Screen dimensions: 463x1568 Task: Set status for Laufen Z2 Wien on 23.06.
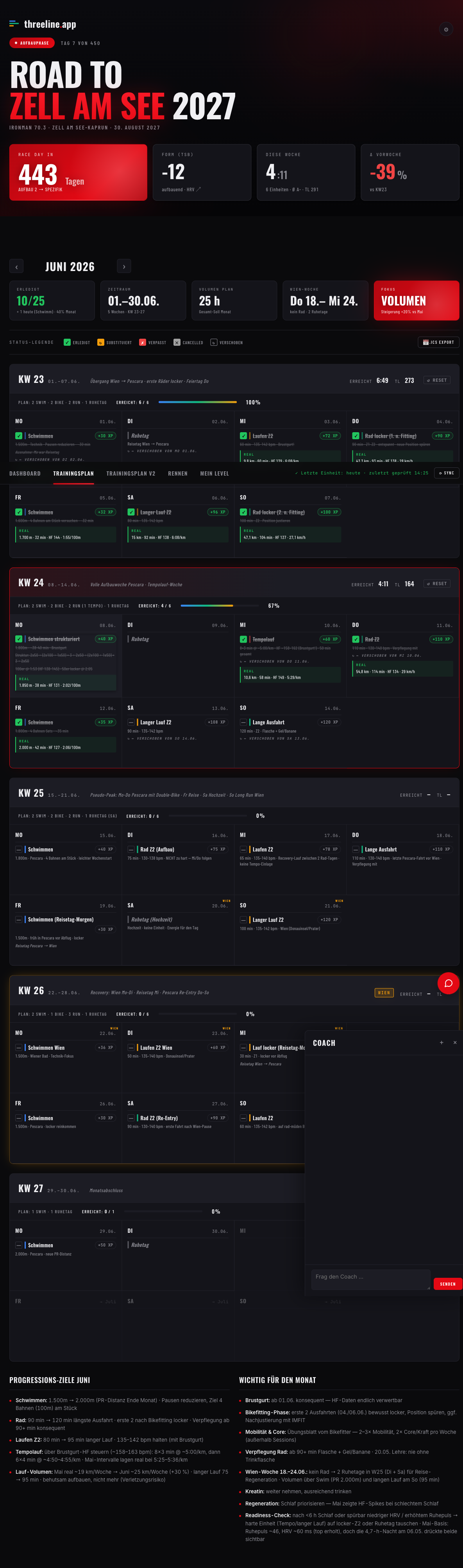click(x=131, y=1047)
